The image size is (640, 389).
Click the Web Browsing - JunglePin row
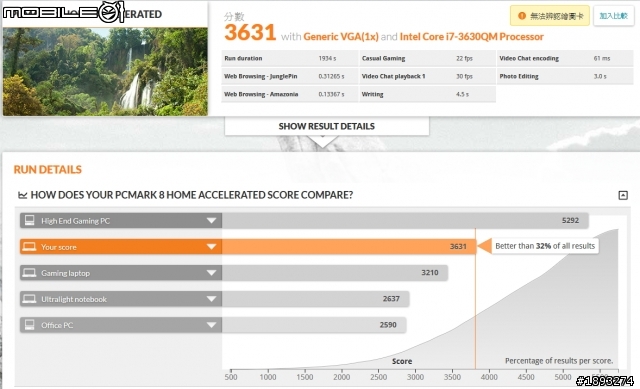point(289,76)
